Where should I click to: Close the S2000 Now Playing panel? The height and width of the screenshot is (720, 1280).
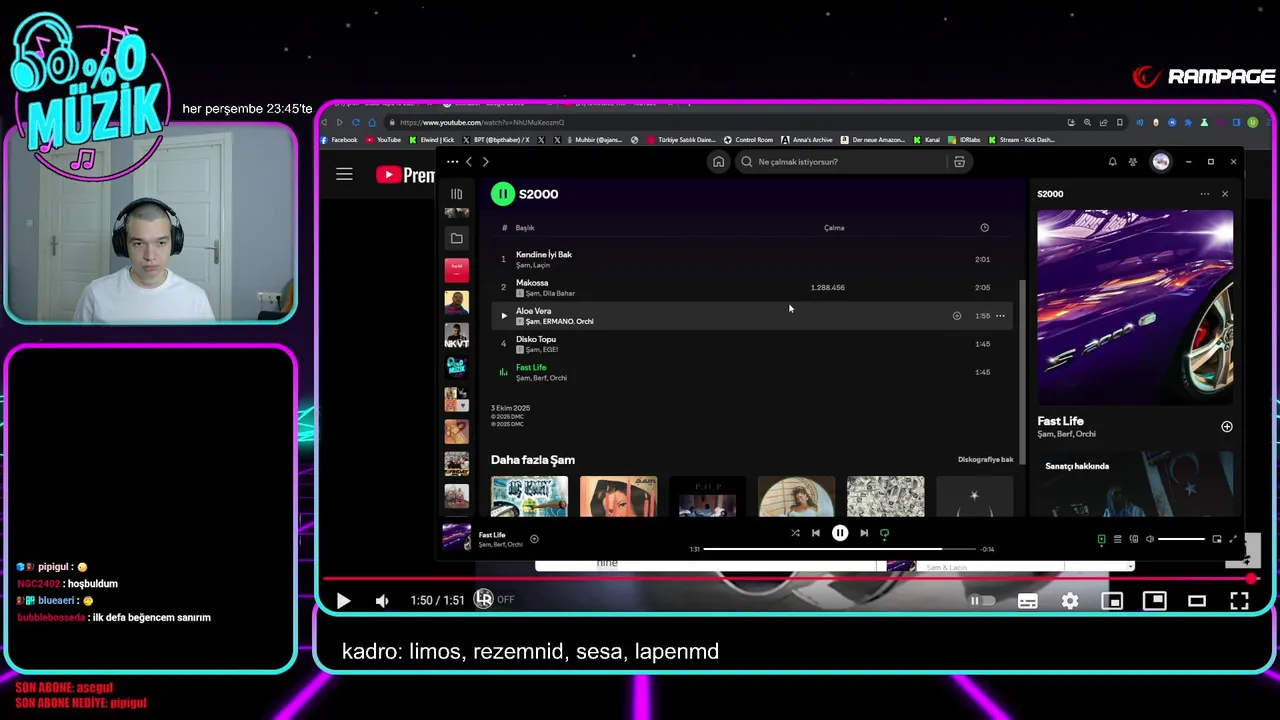click(x=1225, y=194)
